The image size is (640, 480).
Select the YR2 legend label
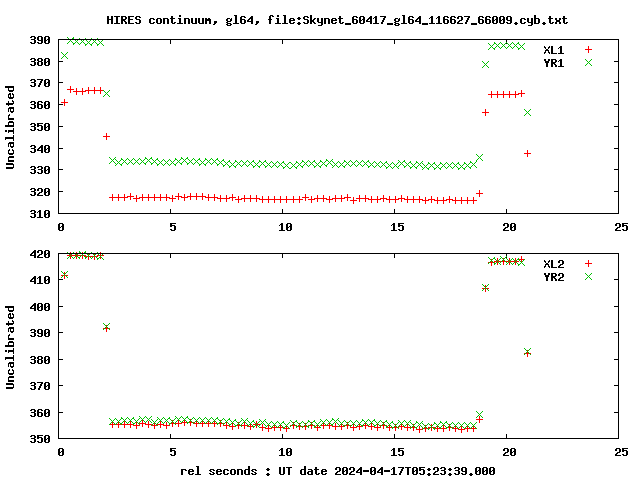[553, 277]
